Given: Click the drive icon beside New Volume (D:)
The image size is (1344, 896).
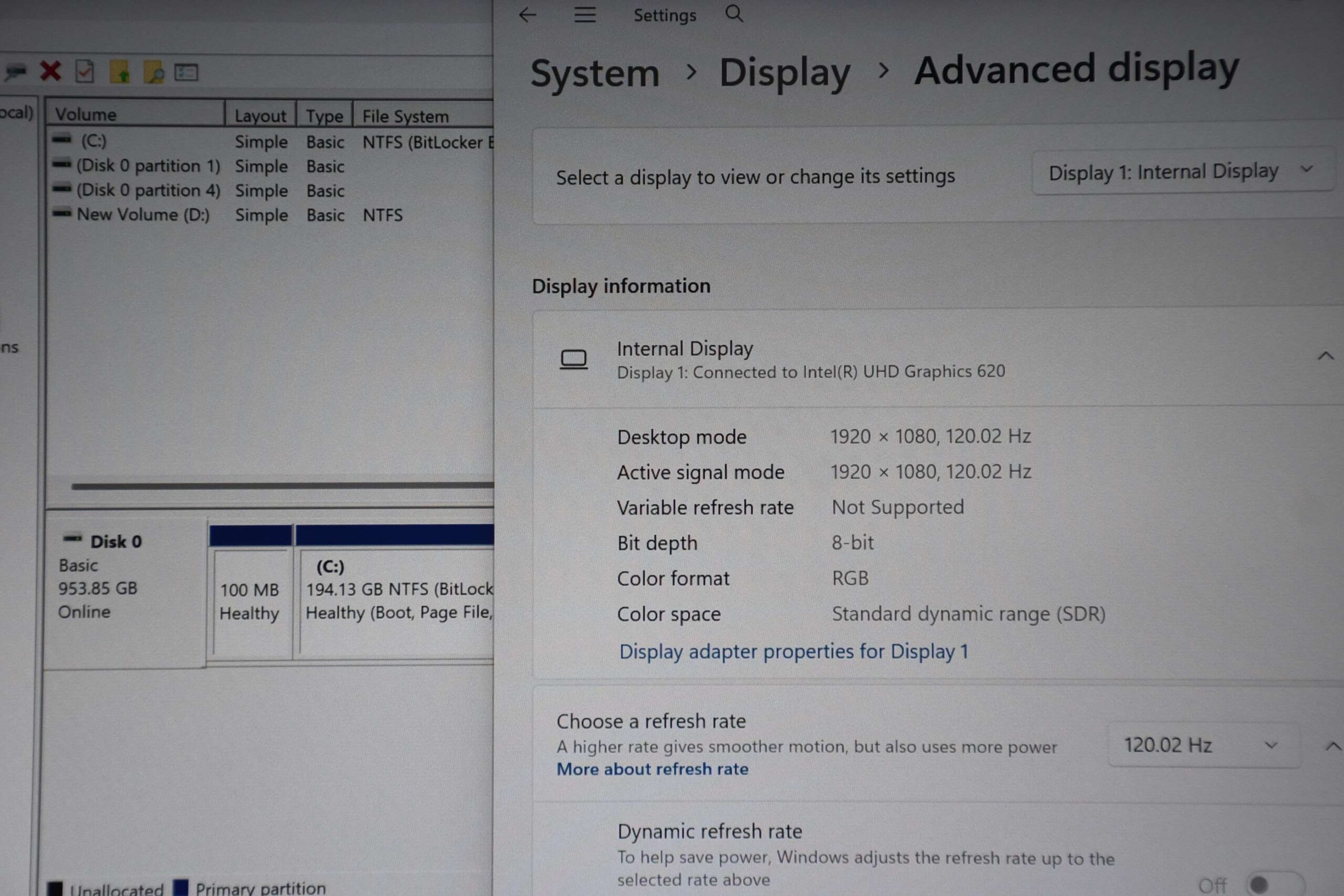Looking at the screenshot, I should 62,213.
